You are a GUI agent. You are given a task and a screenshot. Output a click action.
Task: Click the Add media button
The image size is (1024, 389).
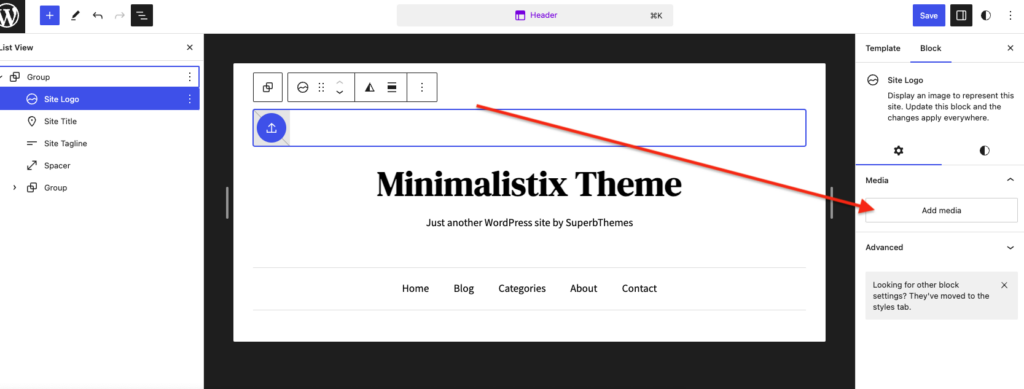pos(941,210)
